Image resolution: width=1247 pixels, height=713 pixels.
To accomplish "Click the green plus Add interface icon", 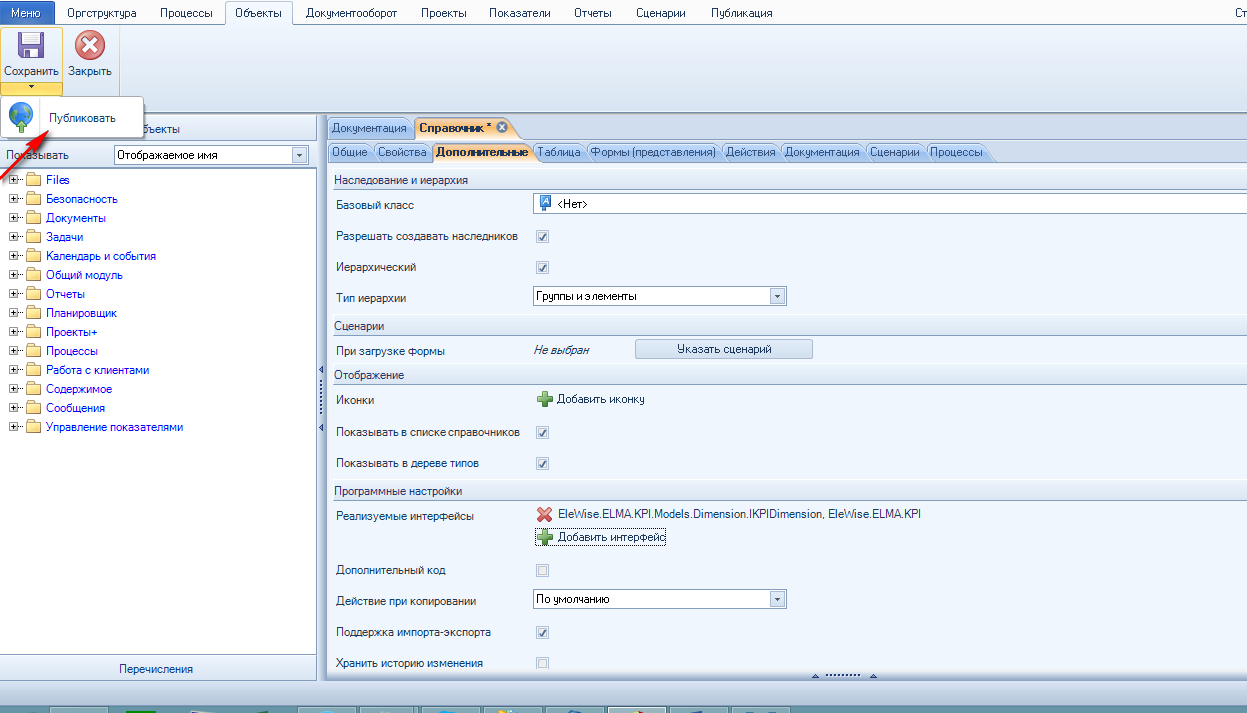I will click(x=545, y=537).
